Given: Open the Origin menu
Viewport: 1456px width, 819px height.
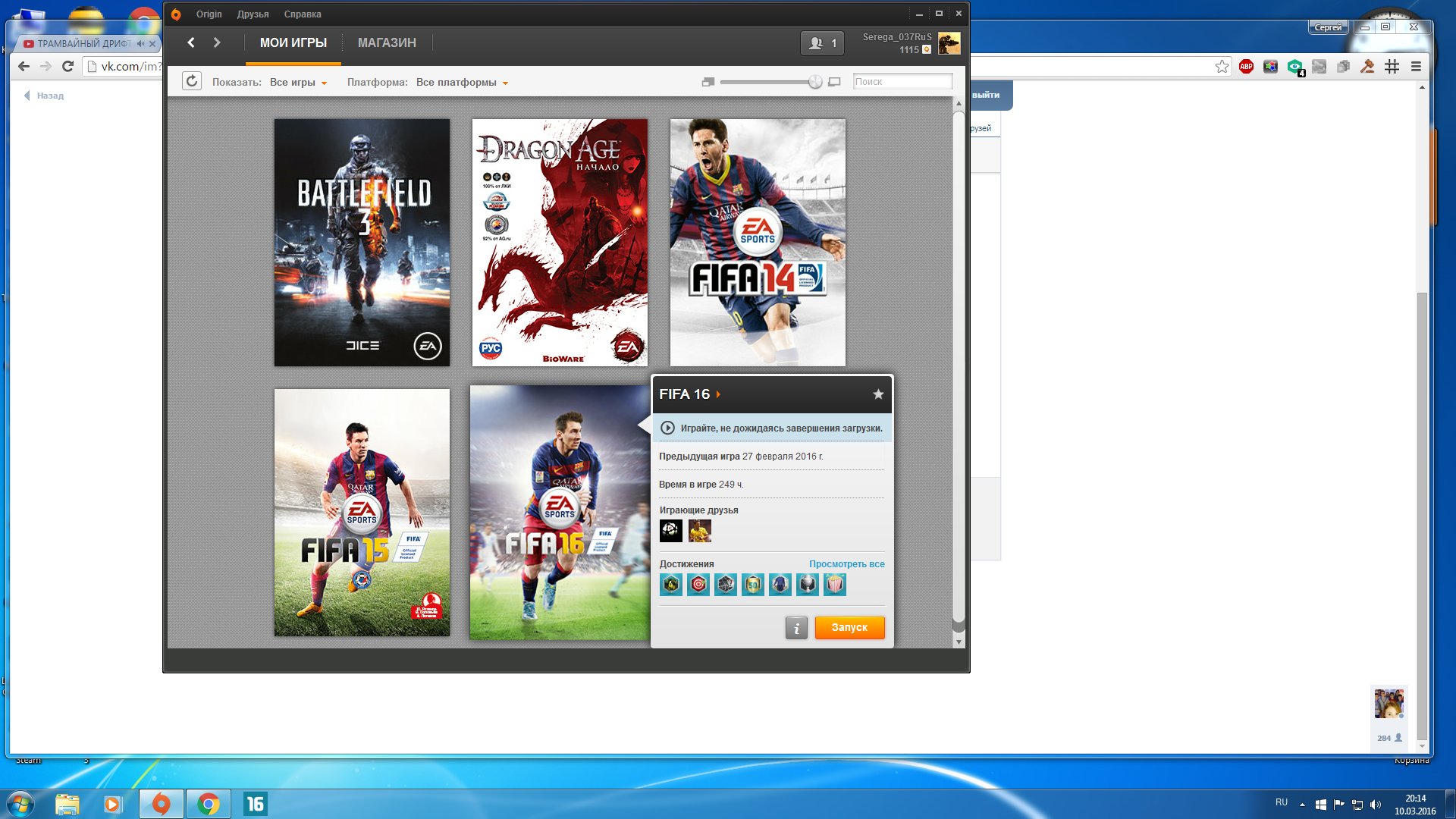Looking at the screenshot, I should click(x=209, y=14).
